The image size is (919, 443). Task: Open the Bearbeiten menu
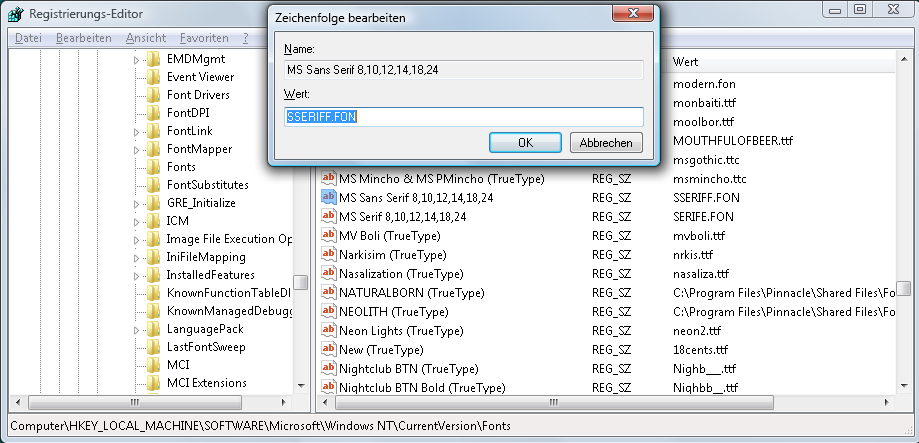tap(84, 38)
